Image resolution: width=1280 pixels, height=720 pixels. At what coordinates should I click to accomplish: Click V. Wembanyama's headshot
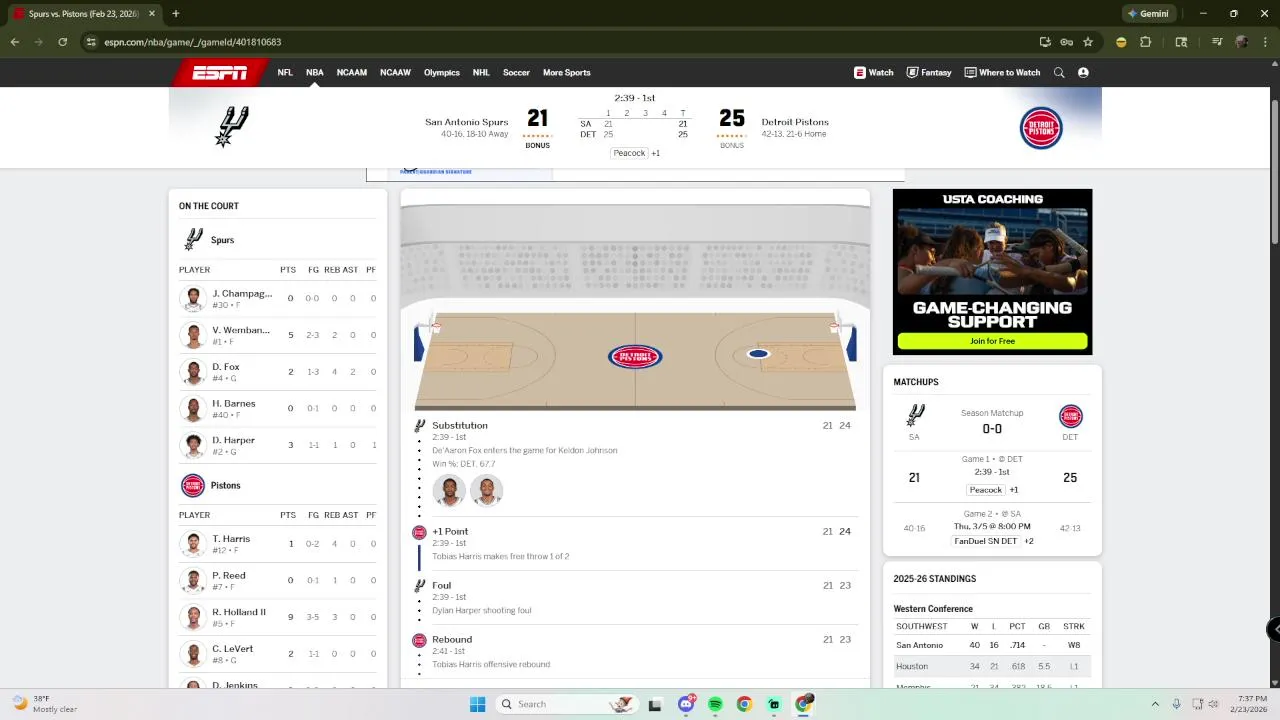192,335
